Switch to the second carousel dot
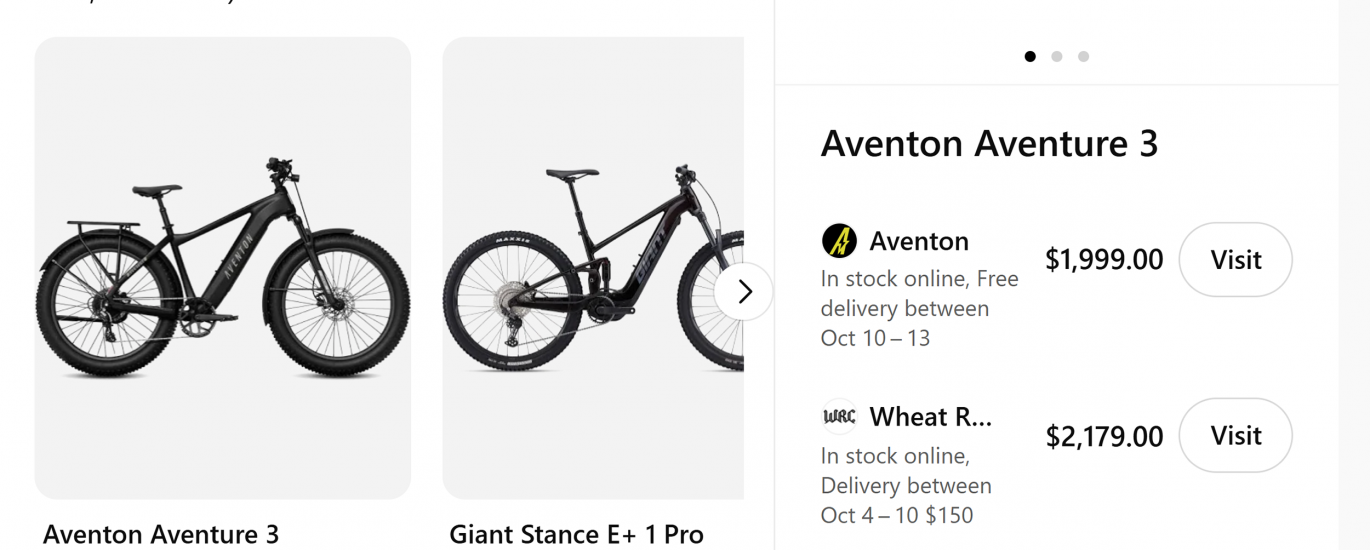This screenshot has height=550, width=1370. (1057, 57)
